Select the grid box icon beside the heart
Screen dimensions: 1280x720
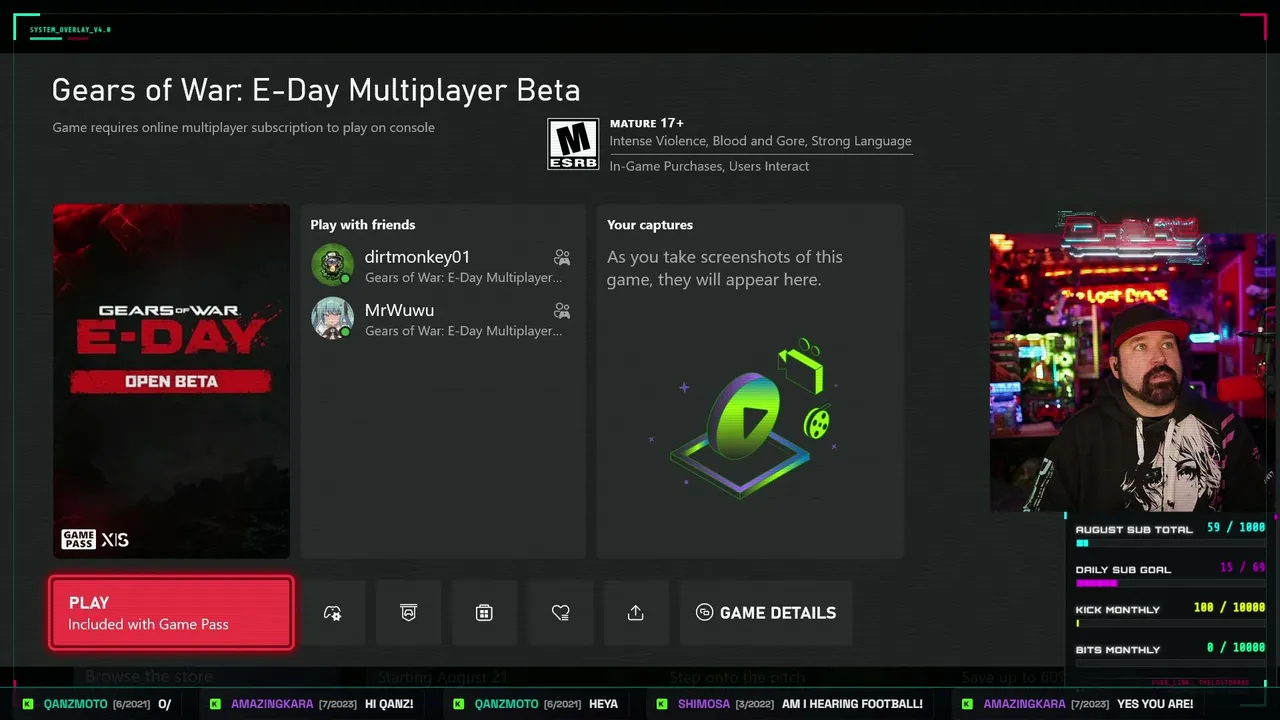(484, 613)
